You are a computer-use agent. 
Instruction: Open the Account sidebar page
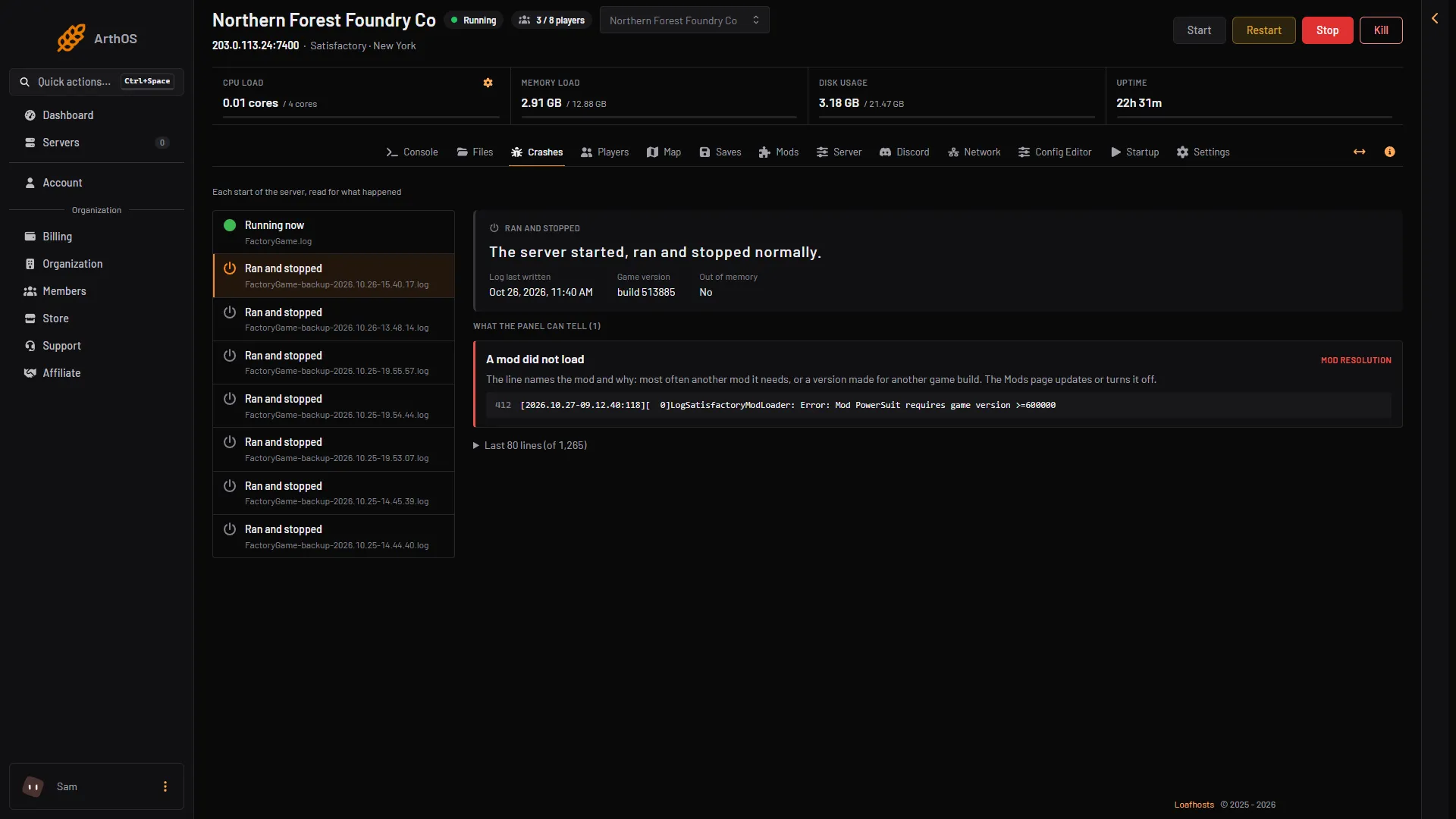[96, 183]
